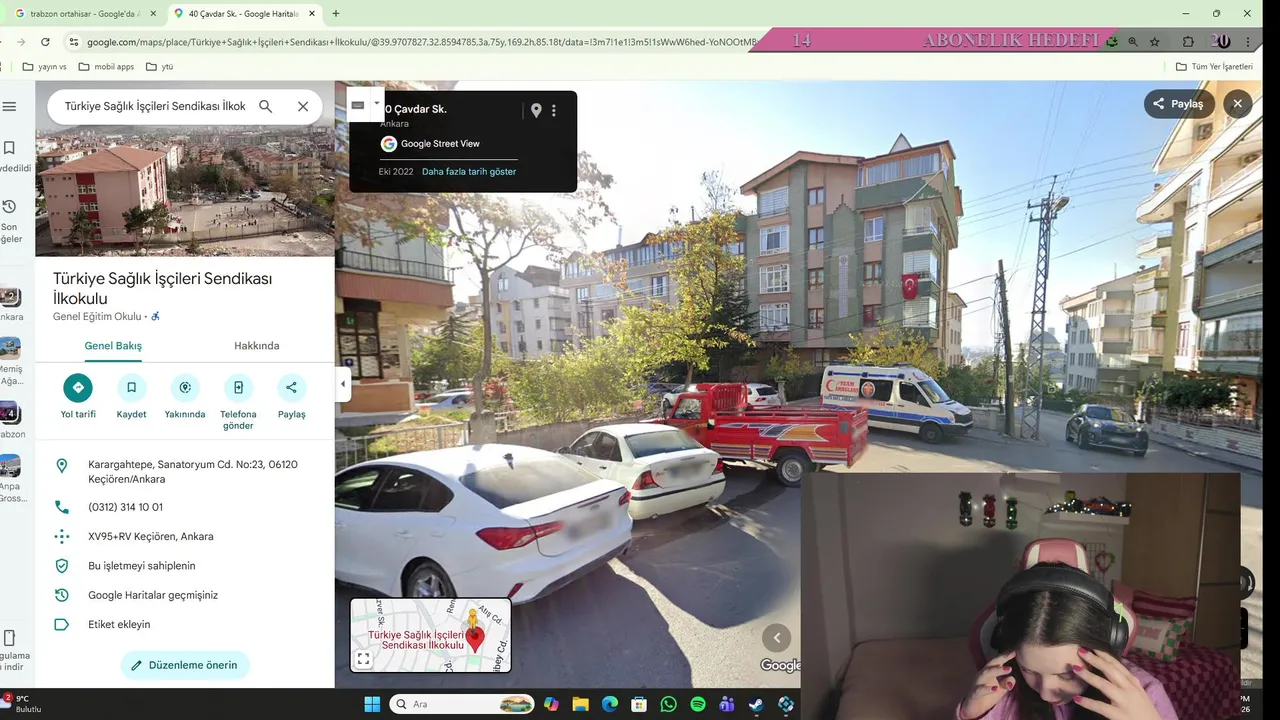Viewport: 1280px width, 720px height.
Task: Clear the Maps search with X
Action: pos(303,106)
